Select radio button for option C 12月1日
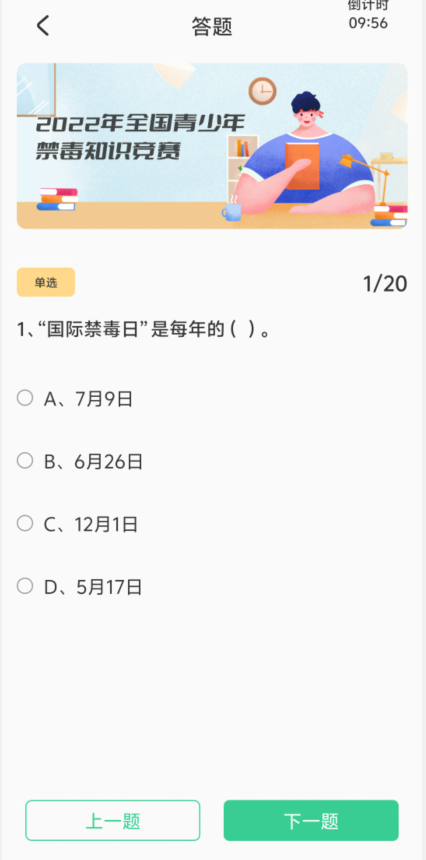The image size is (426, 860). [25, 523]
